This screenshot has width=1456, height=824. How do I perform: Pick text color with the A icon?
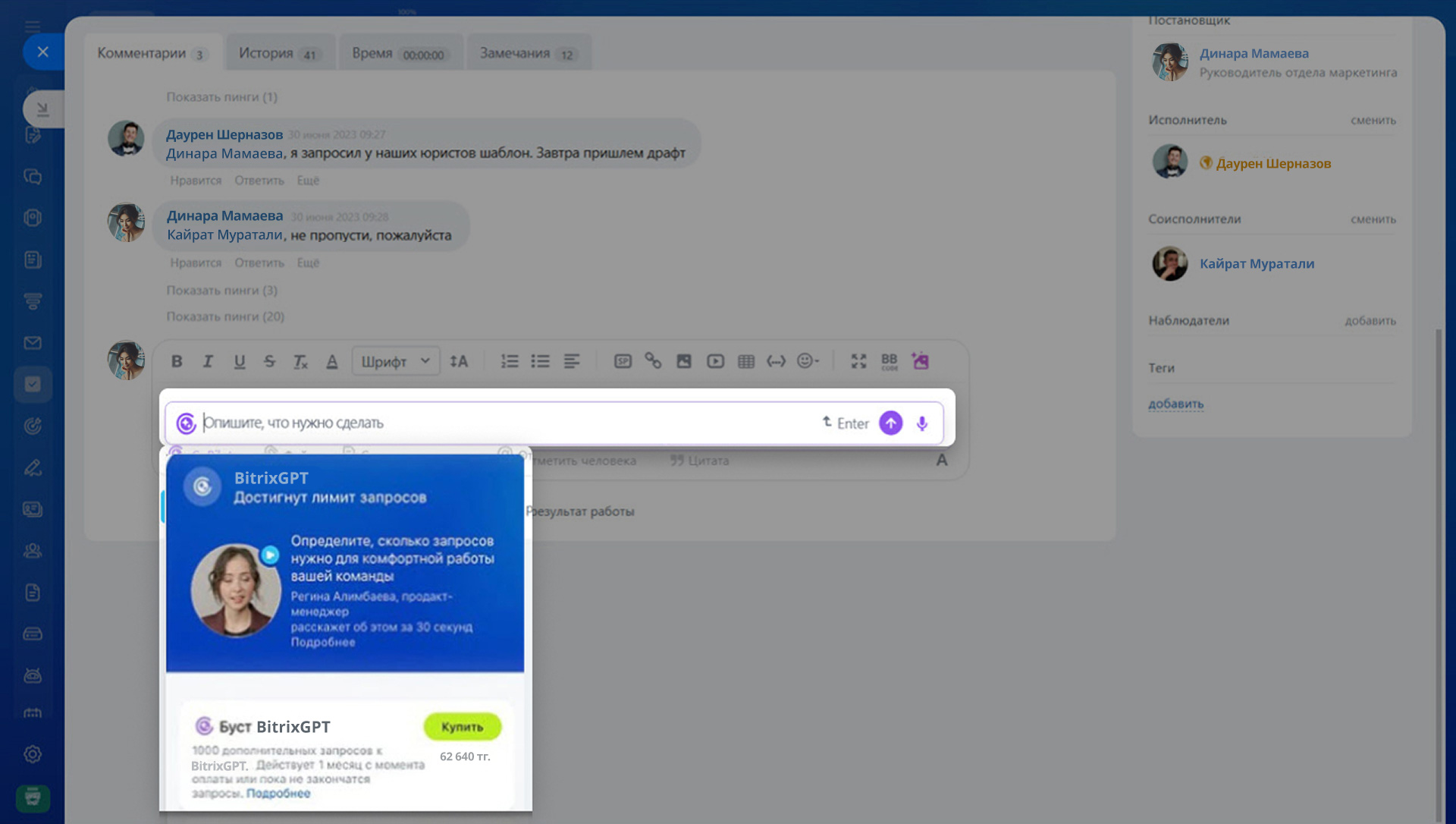(x=331, y=362)
